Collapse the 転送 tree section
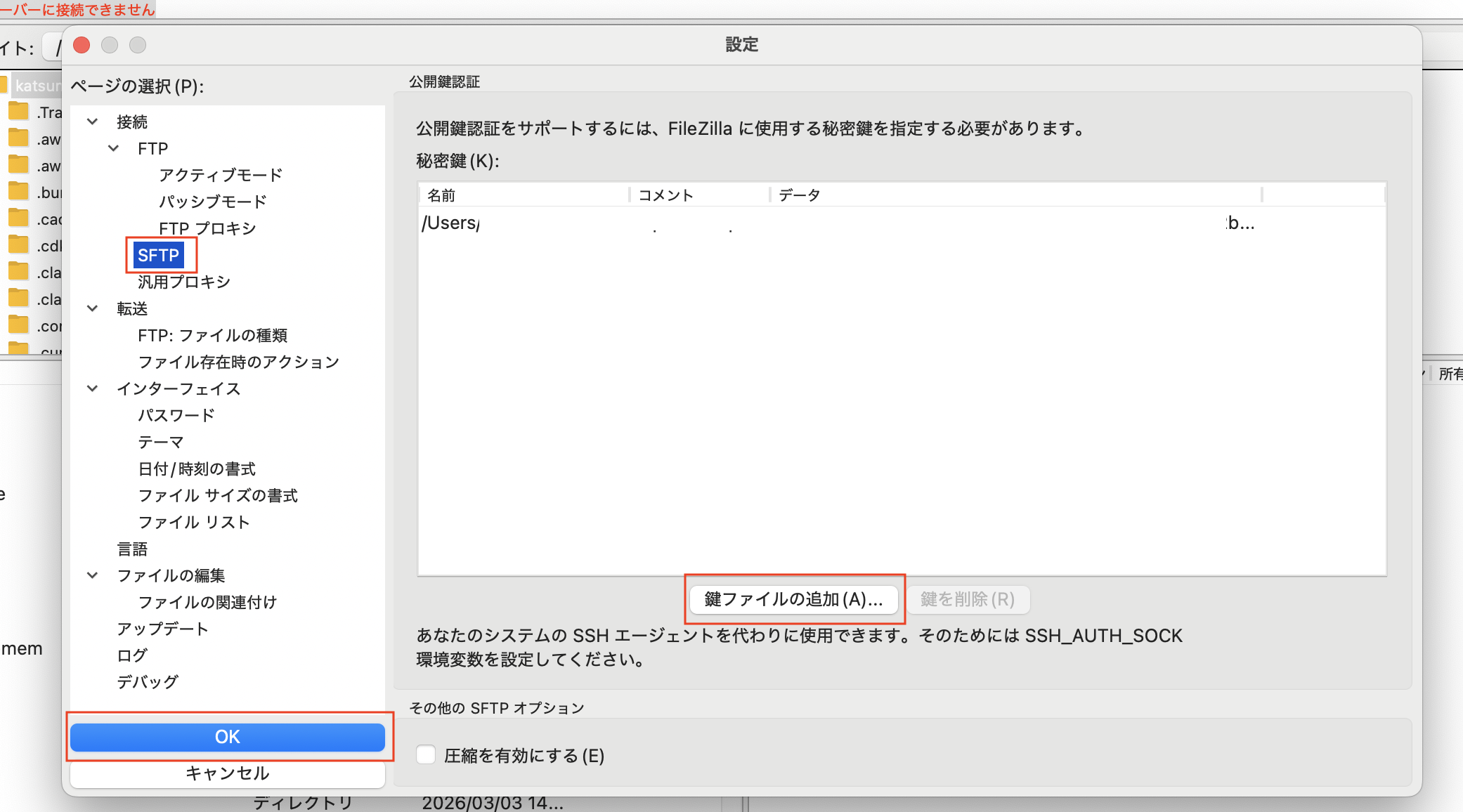The width and height of the screenshot is (1463, 812). click(92, 308)
